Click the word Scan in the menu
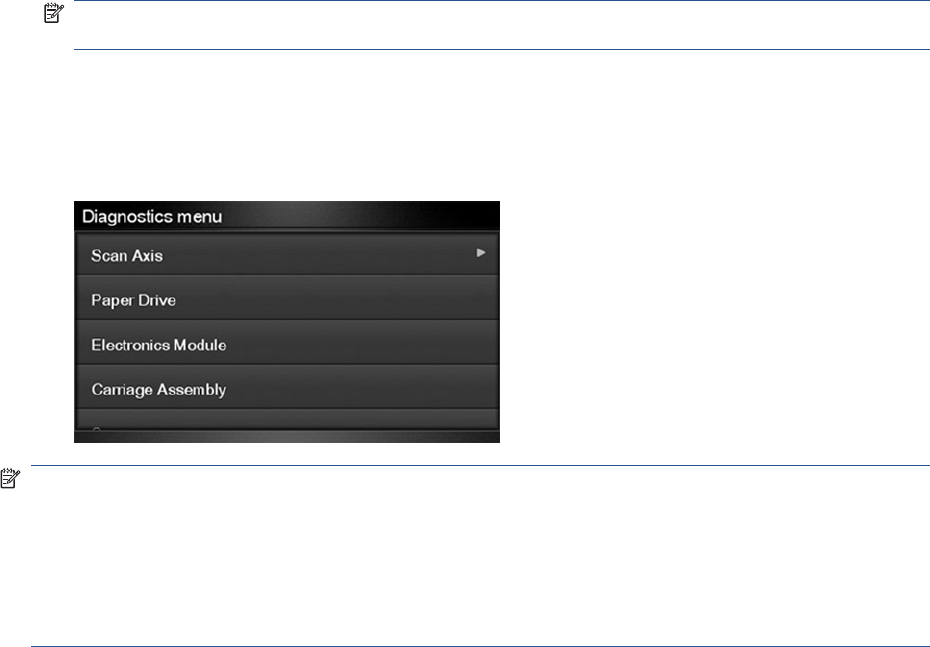 click(110, 256)
